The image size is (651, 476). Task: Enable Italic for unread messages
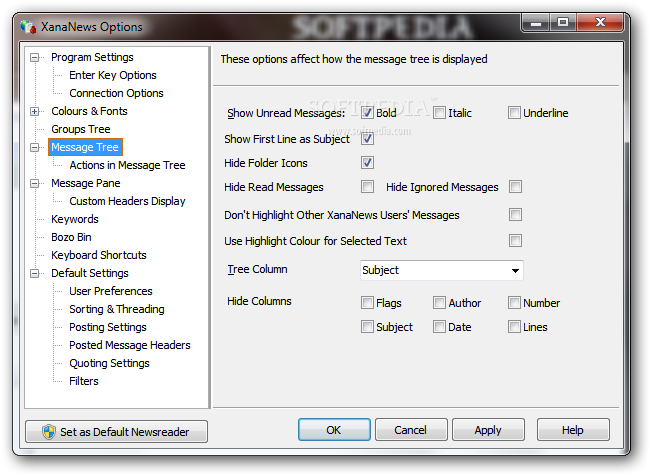click(x=439, y=113)
